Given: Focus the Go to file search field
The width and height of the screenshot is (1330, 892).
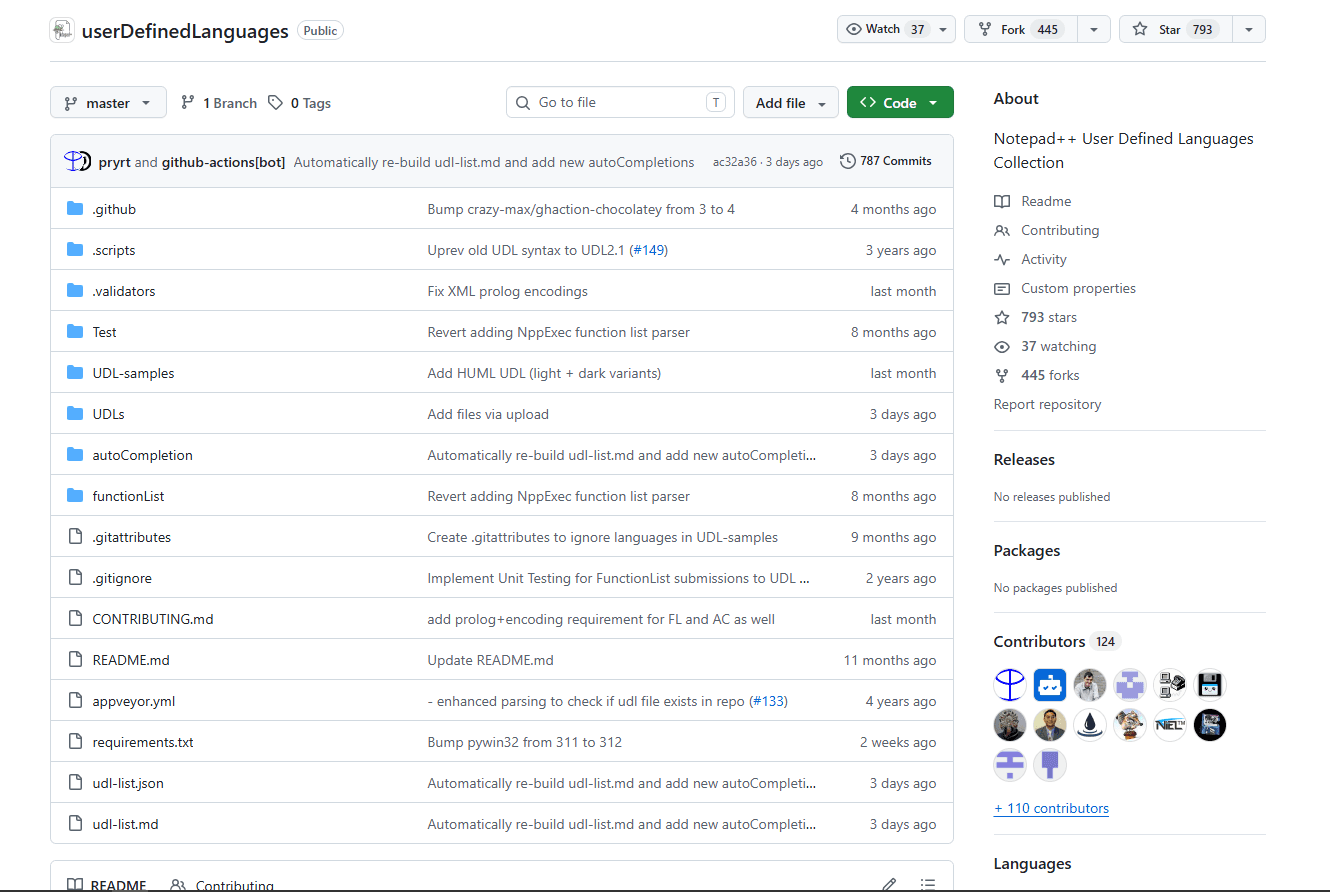Looking at the screenshot, I should tap(620, 102).
